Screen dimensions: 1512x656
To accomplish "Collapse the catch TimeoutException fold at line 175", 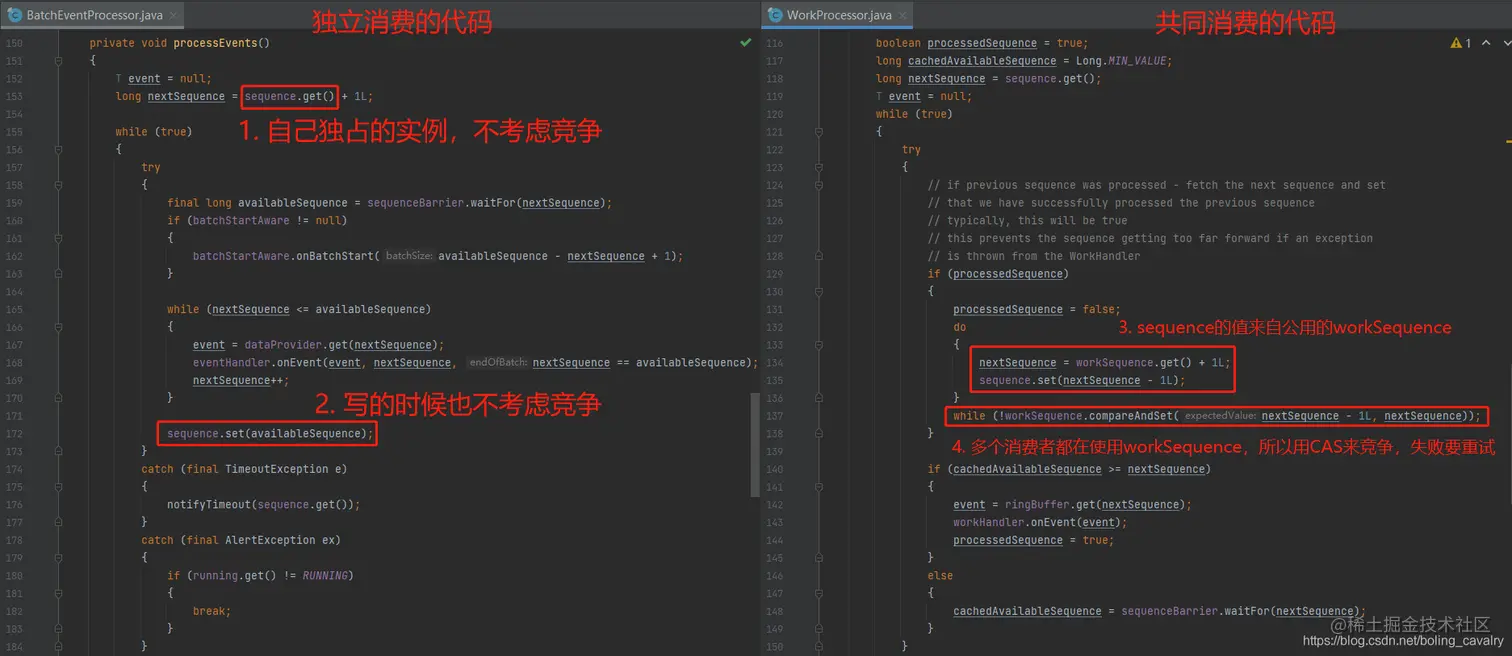I will pos(58,486).
